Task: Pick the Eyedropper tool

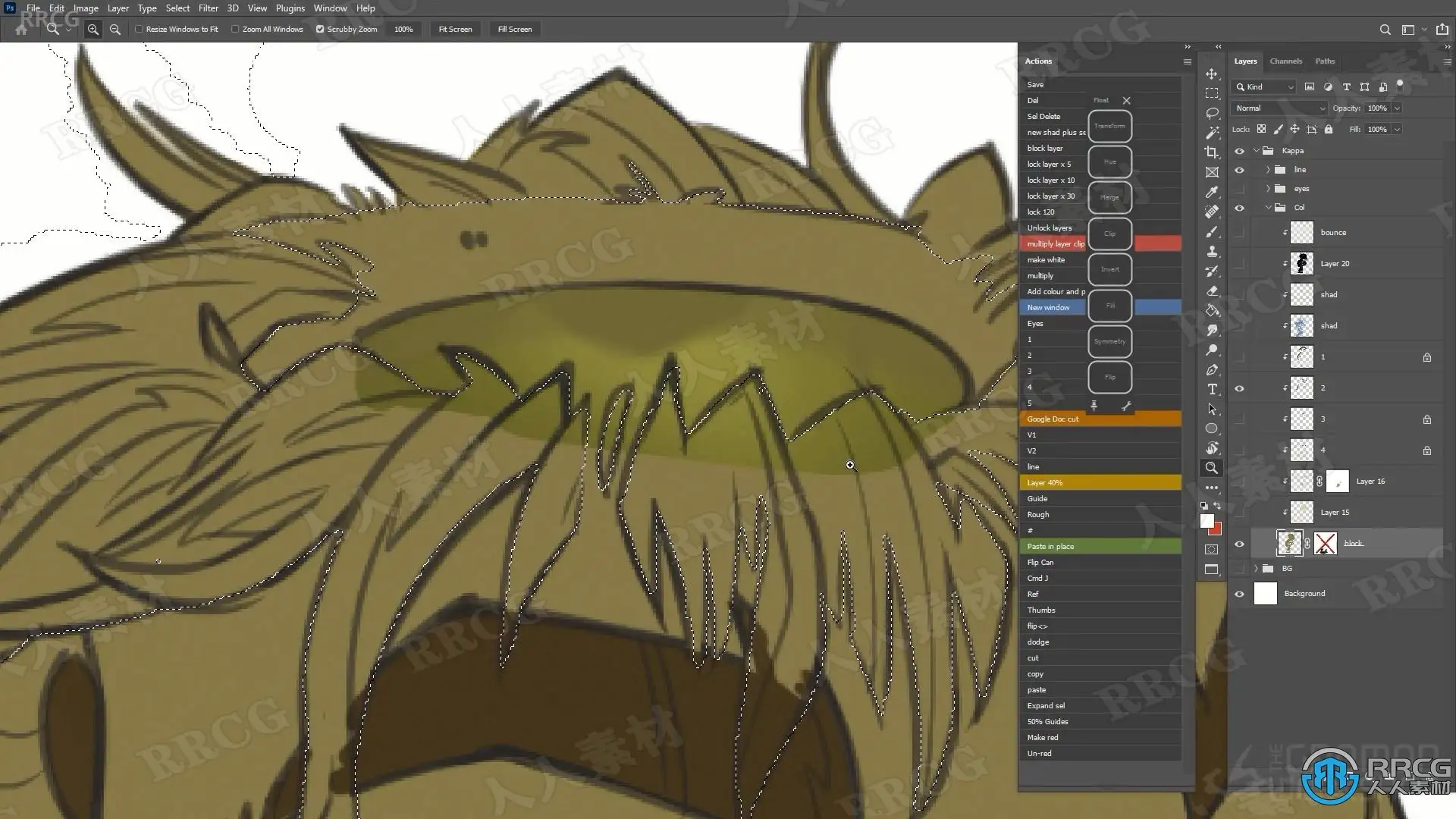Action: (x=1212, y=192)
